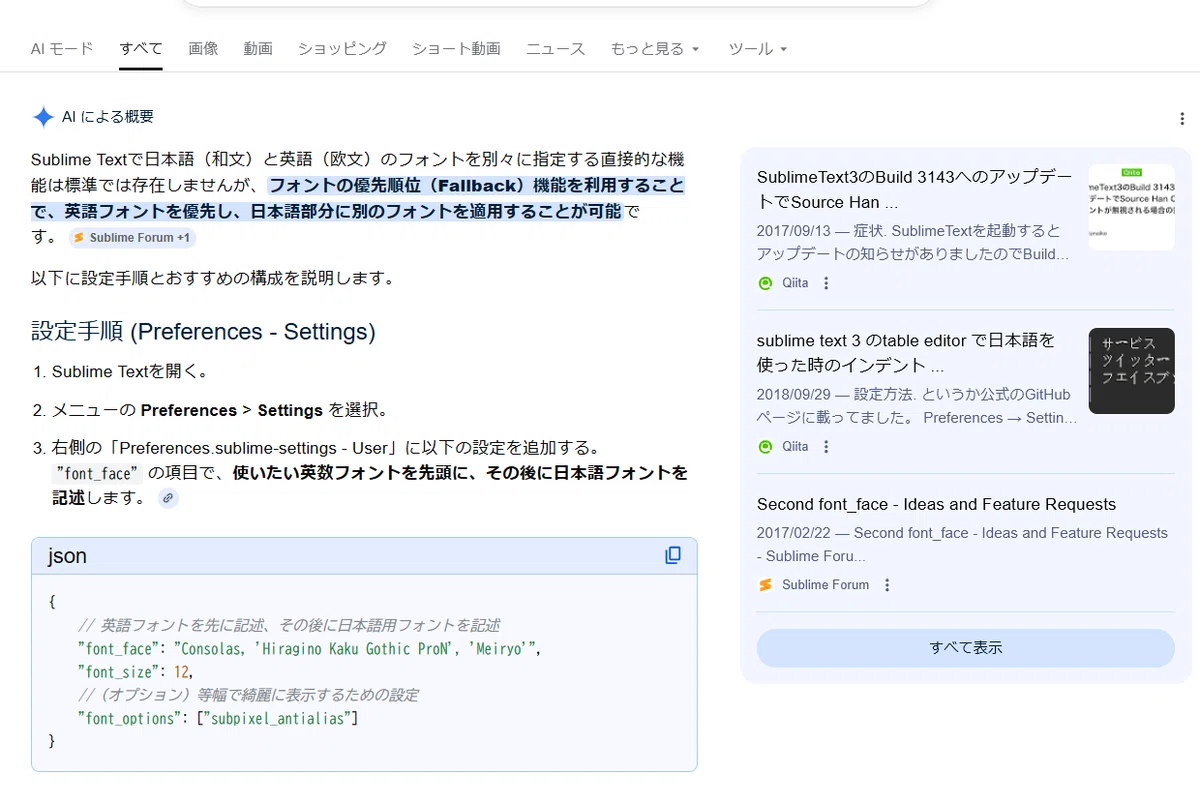Open more options for the table editor result
This screenshot has width=1200, height=799.
(x=826, y=447)
